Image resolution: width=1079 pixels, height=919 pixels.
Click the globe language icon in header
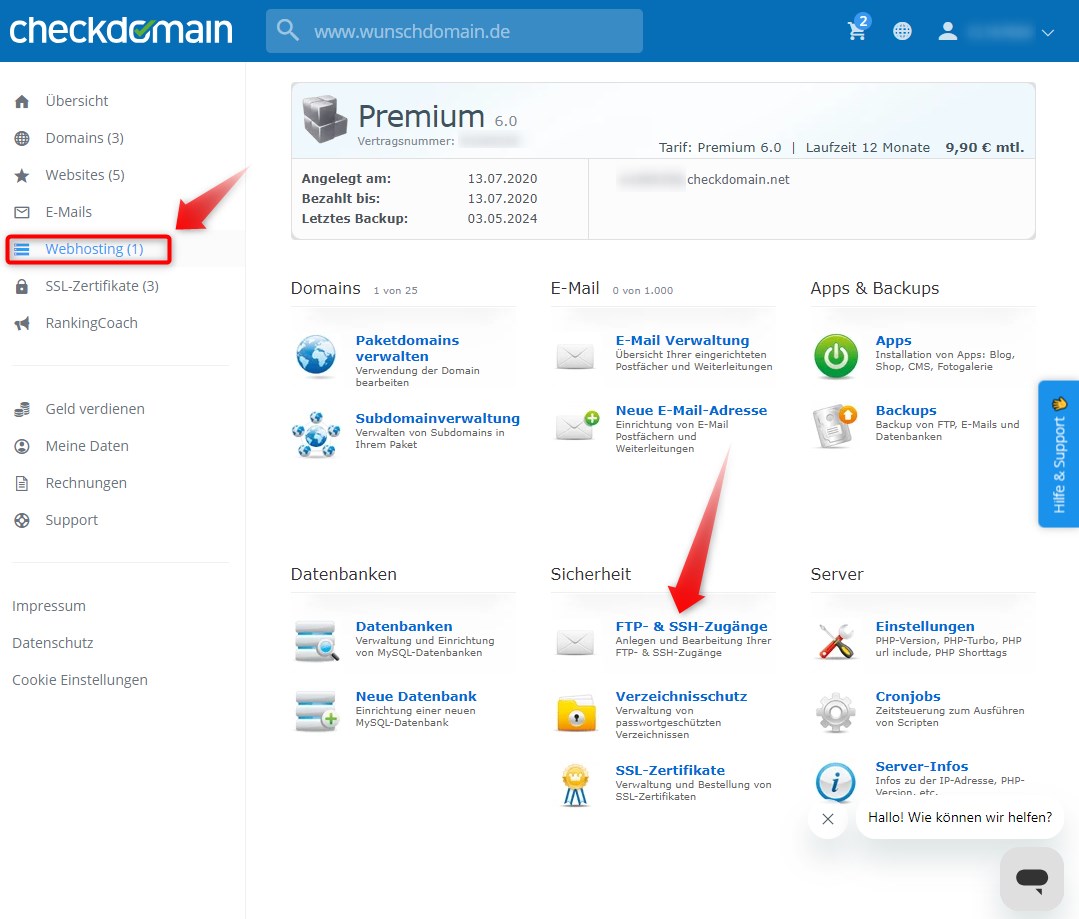902,31
